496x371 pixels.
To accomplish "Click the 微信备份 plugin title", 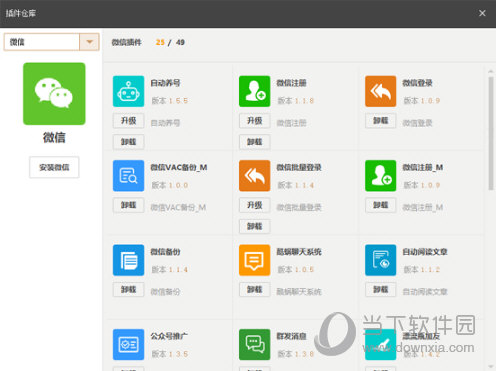I will click(x=165, y=252).
